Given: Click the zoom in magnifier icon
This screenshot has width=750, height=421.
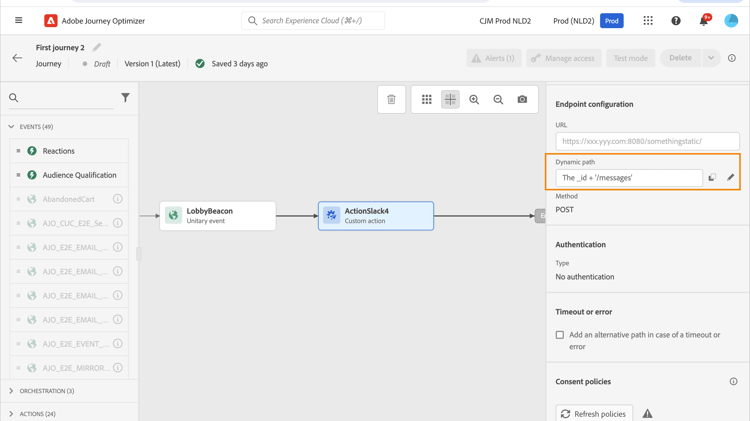Looking at the screenshot, I should 474,100.
